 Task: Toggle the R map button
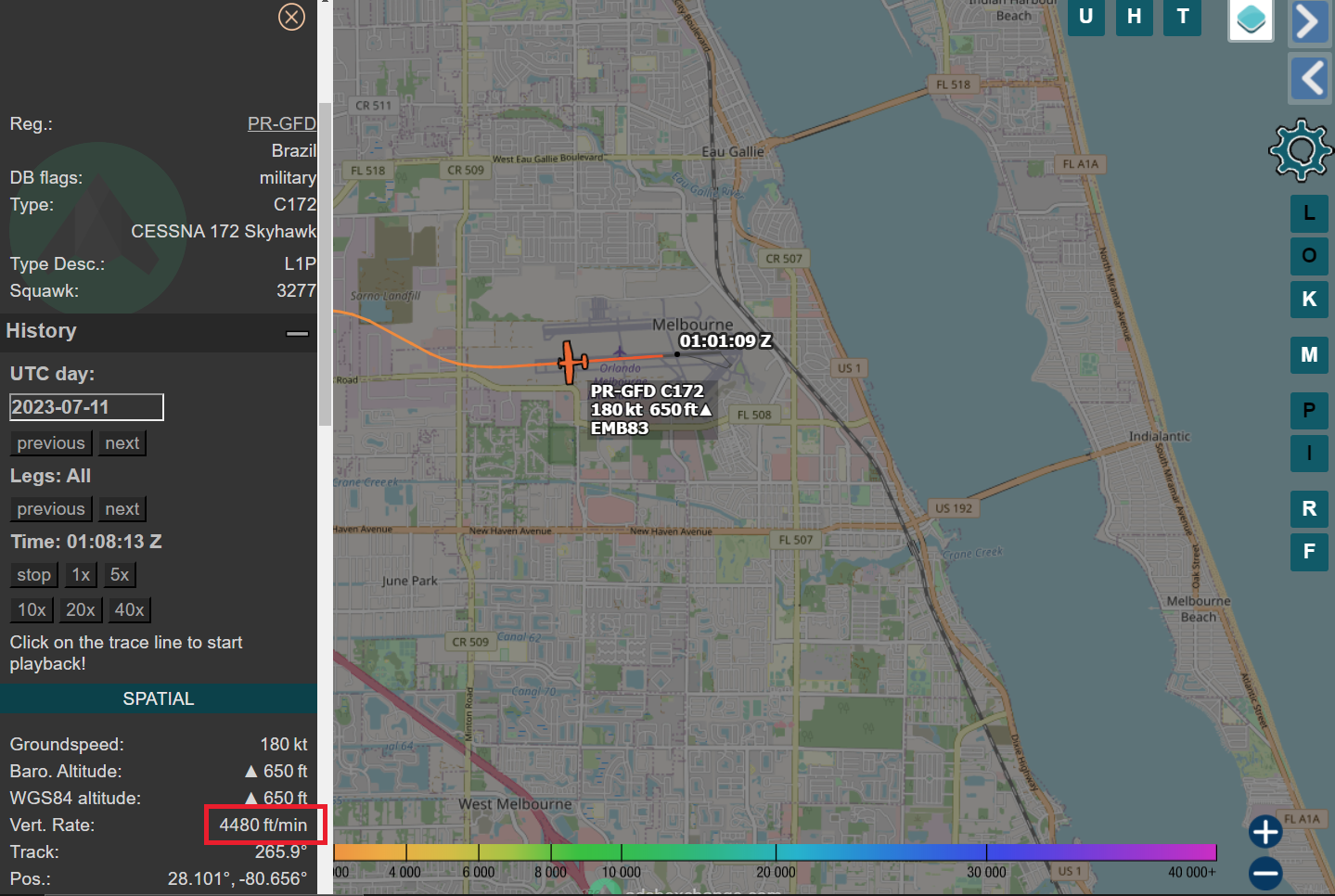click(1309, 509)
